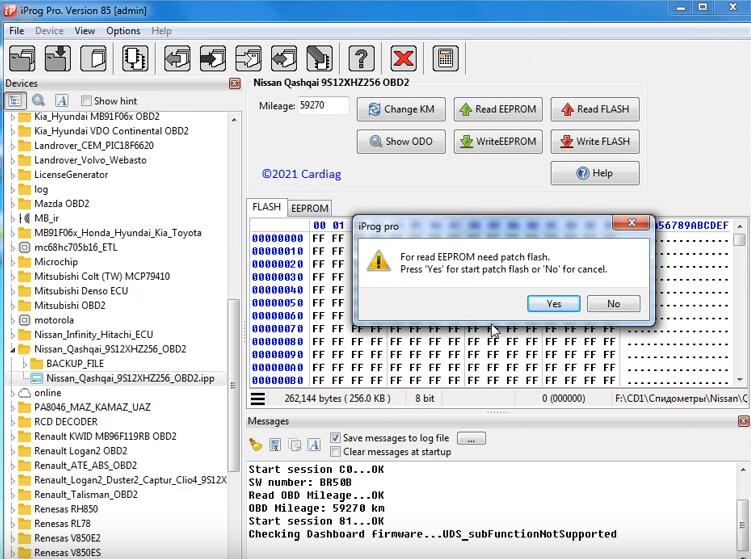This screenshot has height=559, width=751.
Task: Click the Messages font letter A icon
Action: pyautogui.click(x=314, y=445)
